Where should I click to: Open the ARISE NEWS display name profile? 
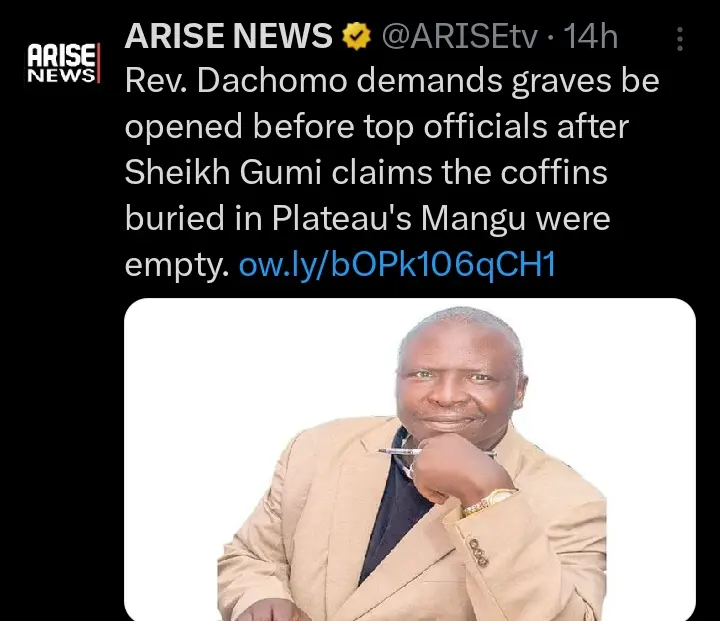228,36
